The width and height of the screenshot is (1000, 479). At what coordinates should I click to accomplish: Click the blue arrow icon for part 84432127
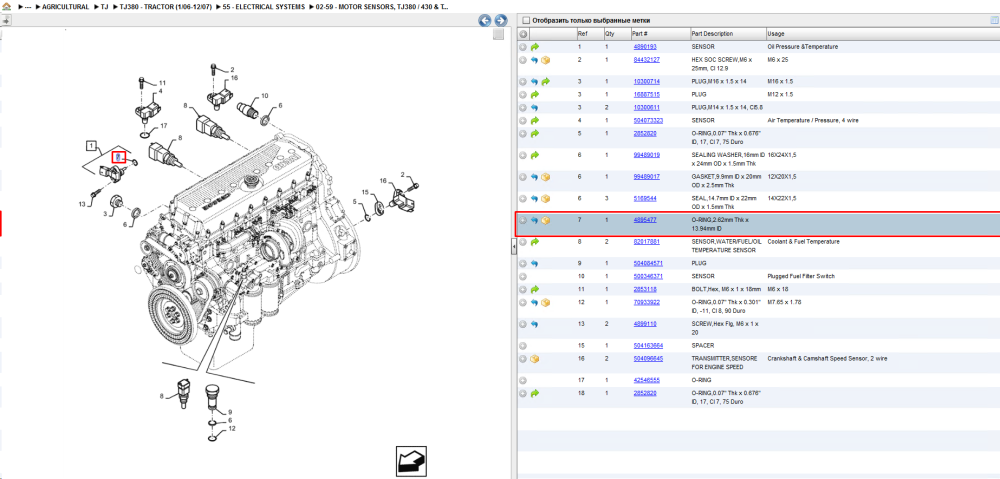click(x=534, y=60)
